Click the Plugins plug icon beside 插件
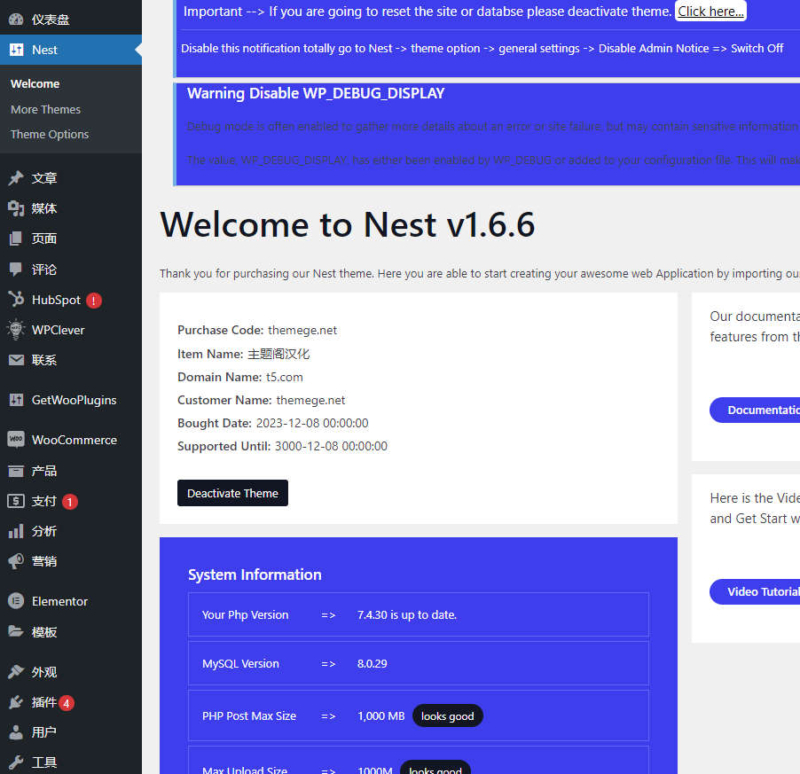The width and height of the screenshot is (800, 774). (16, 702)
